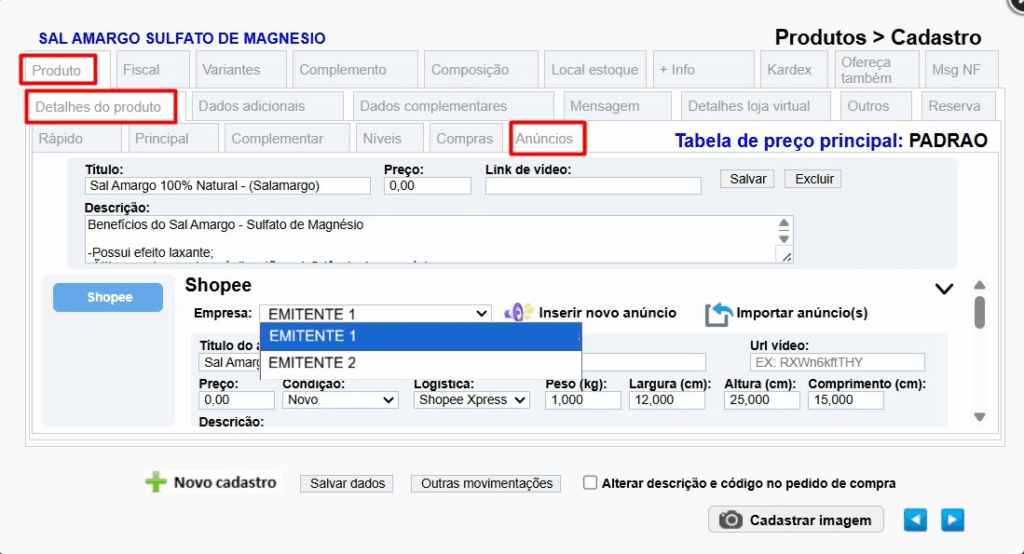Click the Excluir button
The width and height of the screenshot is (1024, 554).
coord(814,179)
